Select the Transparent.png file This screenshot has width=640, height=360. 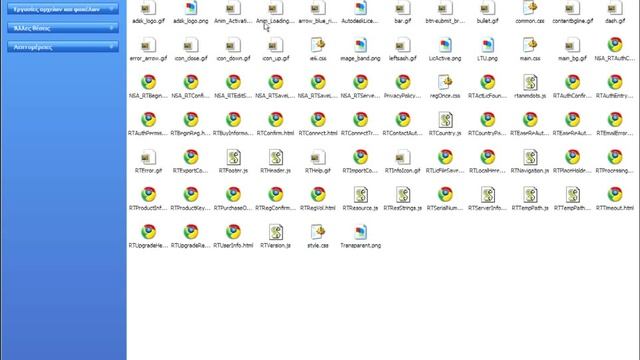tap(360, 232)
